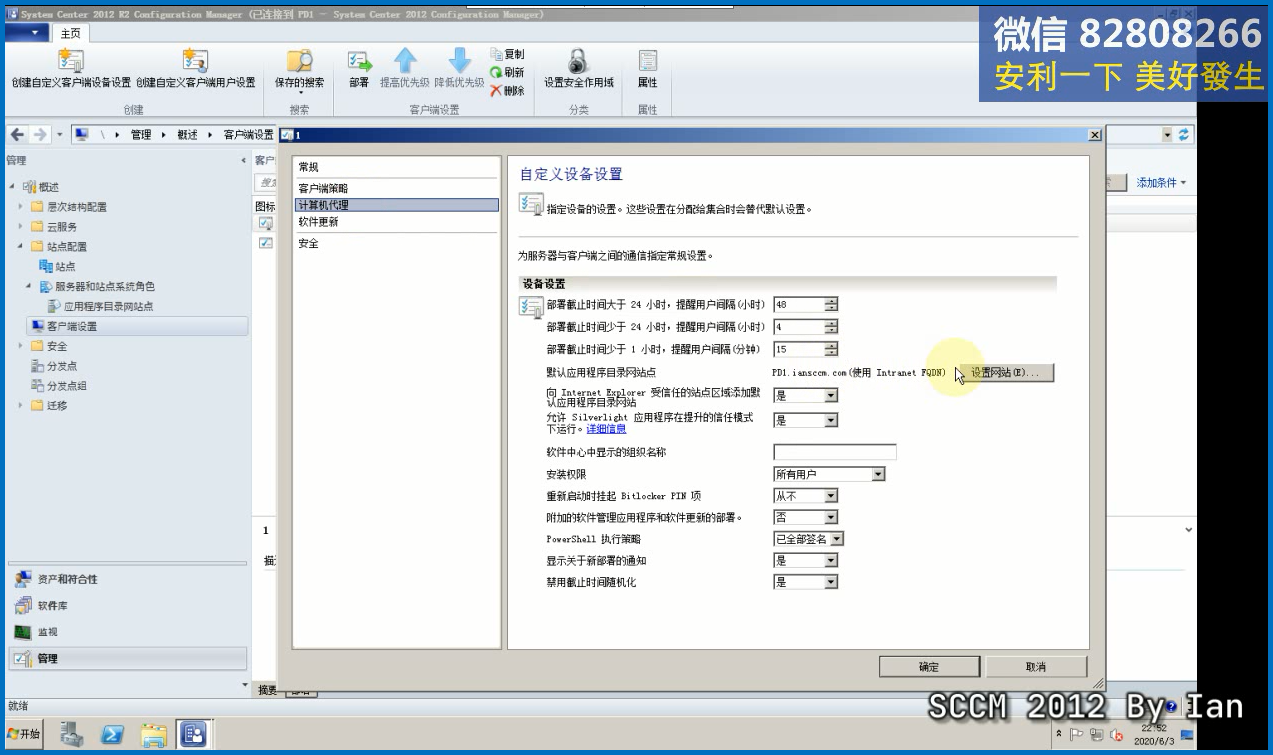Click the reminder interval field showing 4
The height and width of the screenshot is (755, 1273).
pos(799,327)
